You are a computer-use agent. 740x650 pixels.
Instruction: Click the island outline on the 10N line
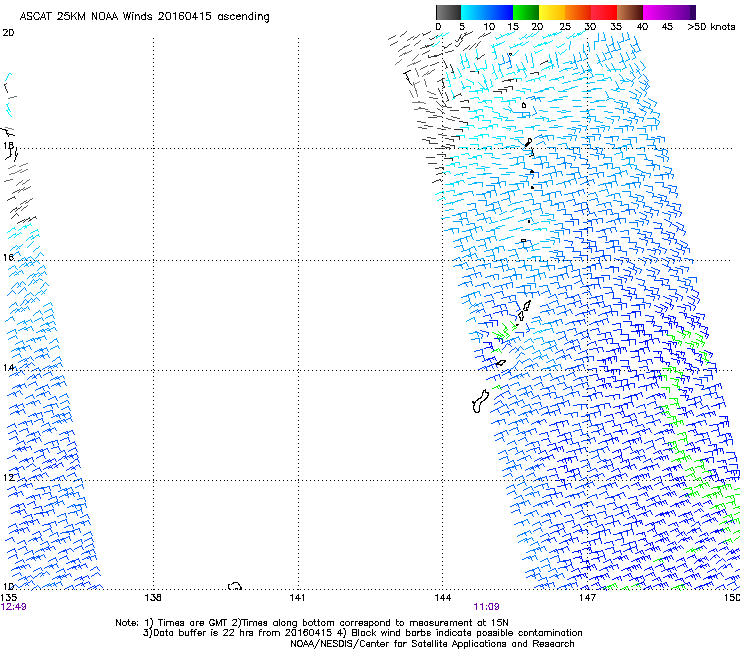(235, 586)
